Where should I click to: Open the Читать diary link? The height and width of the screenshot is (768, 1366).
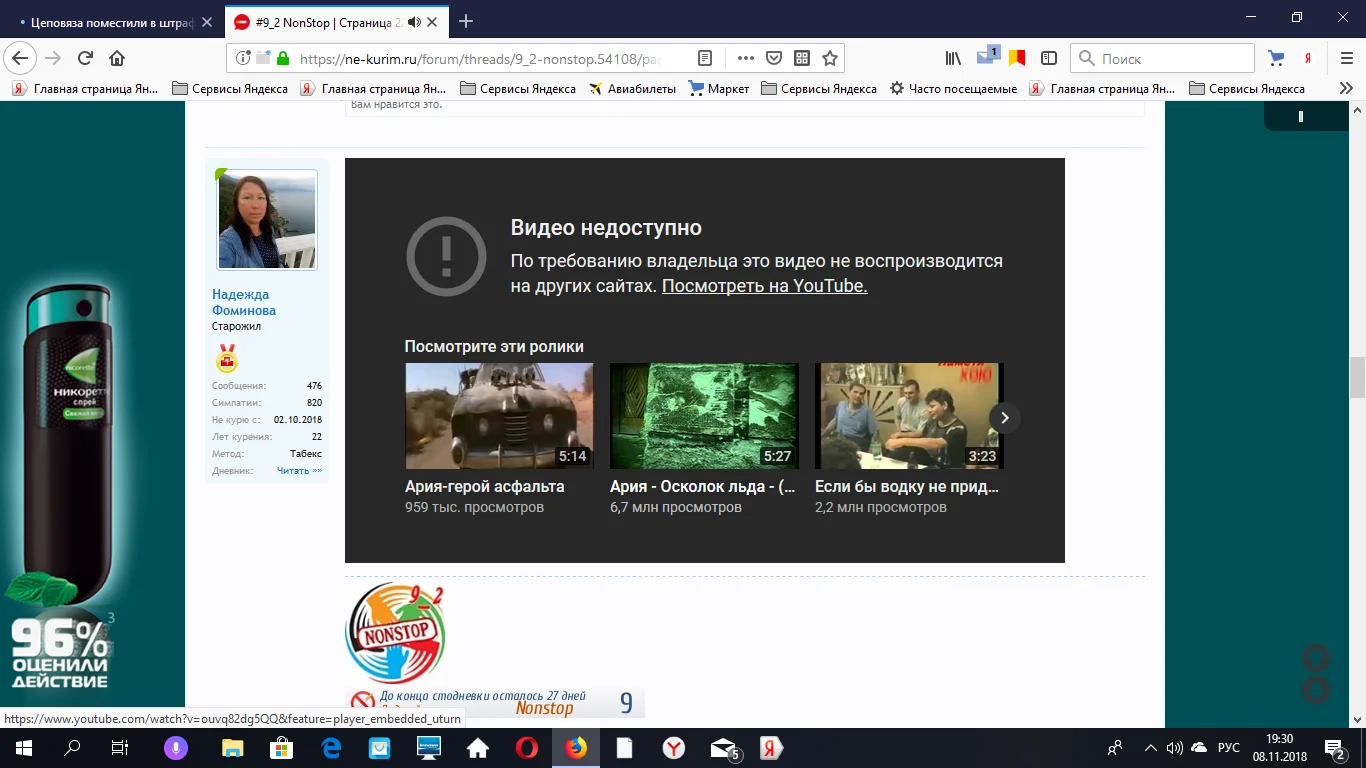pos(299,470)
